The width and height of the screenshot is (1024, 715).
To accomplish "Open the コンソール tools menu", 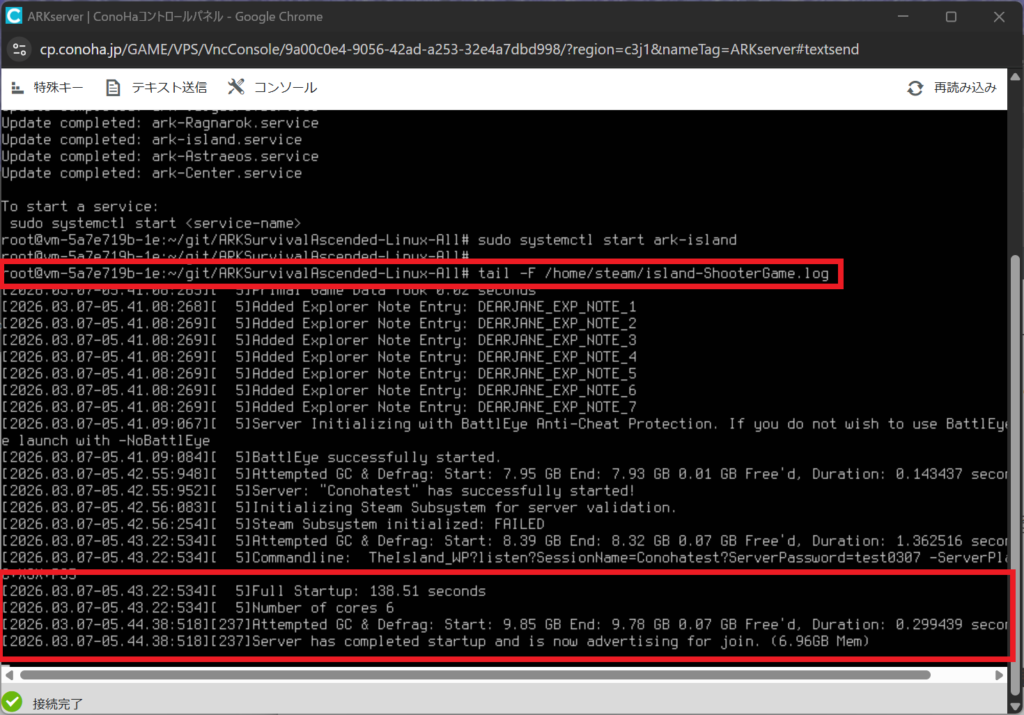I will click(236, 87).
